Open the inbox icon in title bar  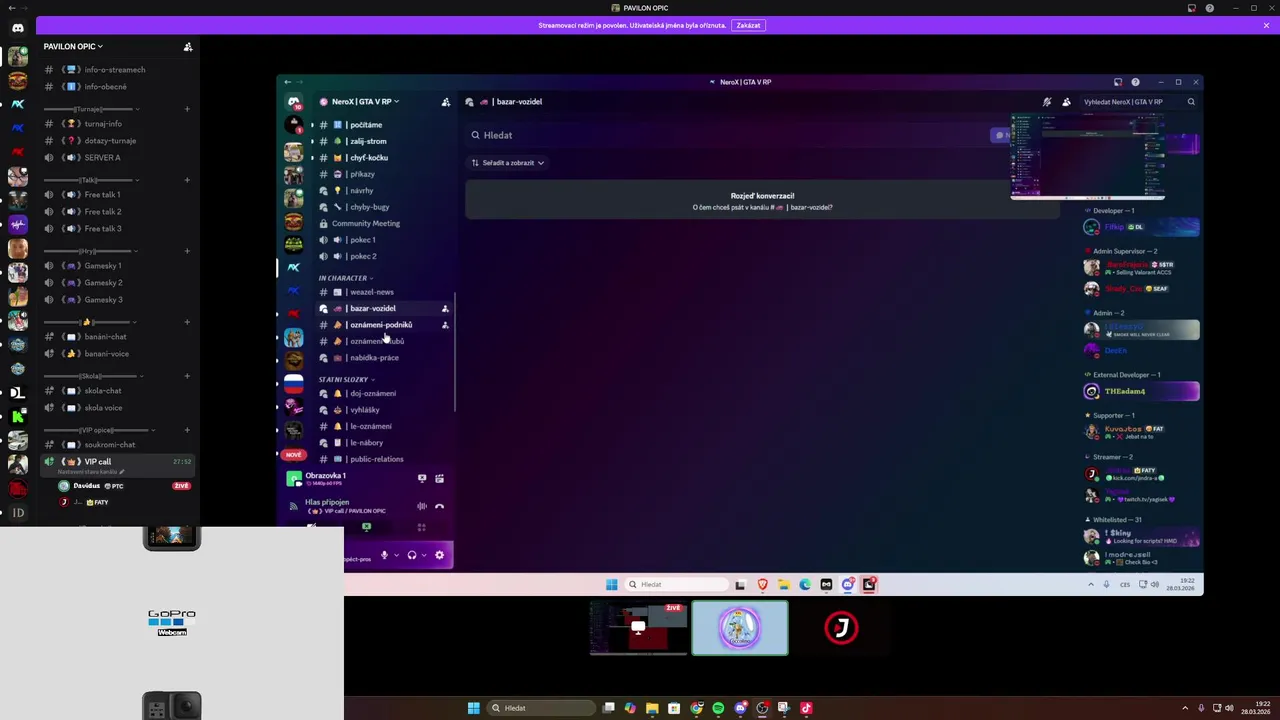(1191, 8)
